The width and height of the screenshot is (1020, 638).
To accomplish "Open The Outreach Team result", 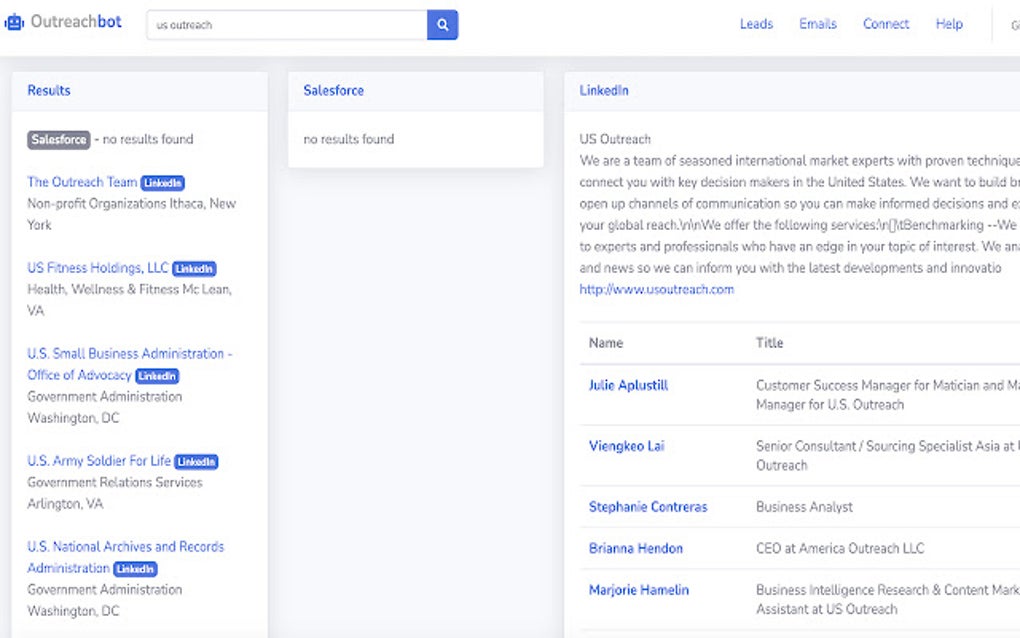I will tap(82, 182).
